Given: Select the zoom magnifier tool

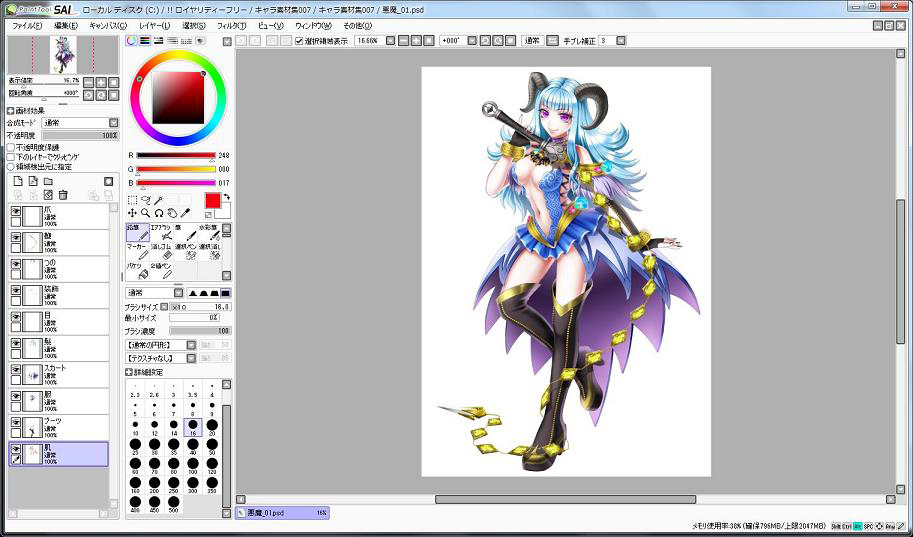Looking at the screenshot, I should click(x=145, y=213).
